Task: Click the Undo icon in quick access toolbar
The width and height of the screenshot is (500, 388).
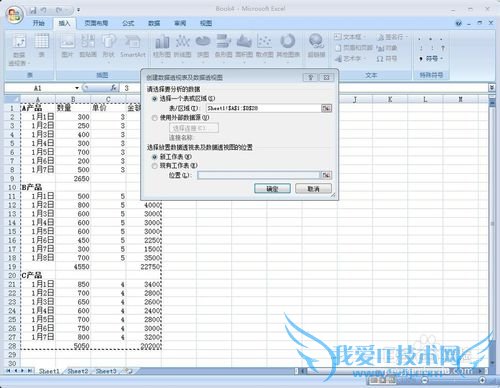Action: pyautogui.click(x=44, y=10)
